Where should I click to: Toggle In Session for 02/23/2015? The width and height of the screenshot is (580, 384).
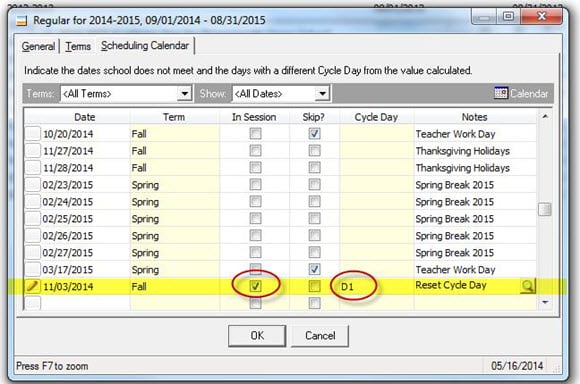(255, 185)
